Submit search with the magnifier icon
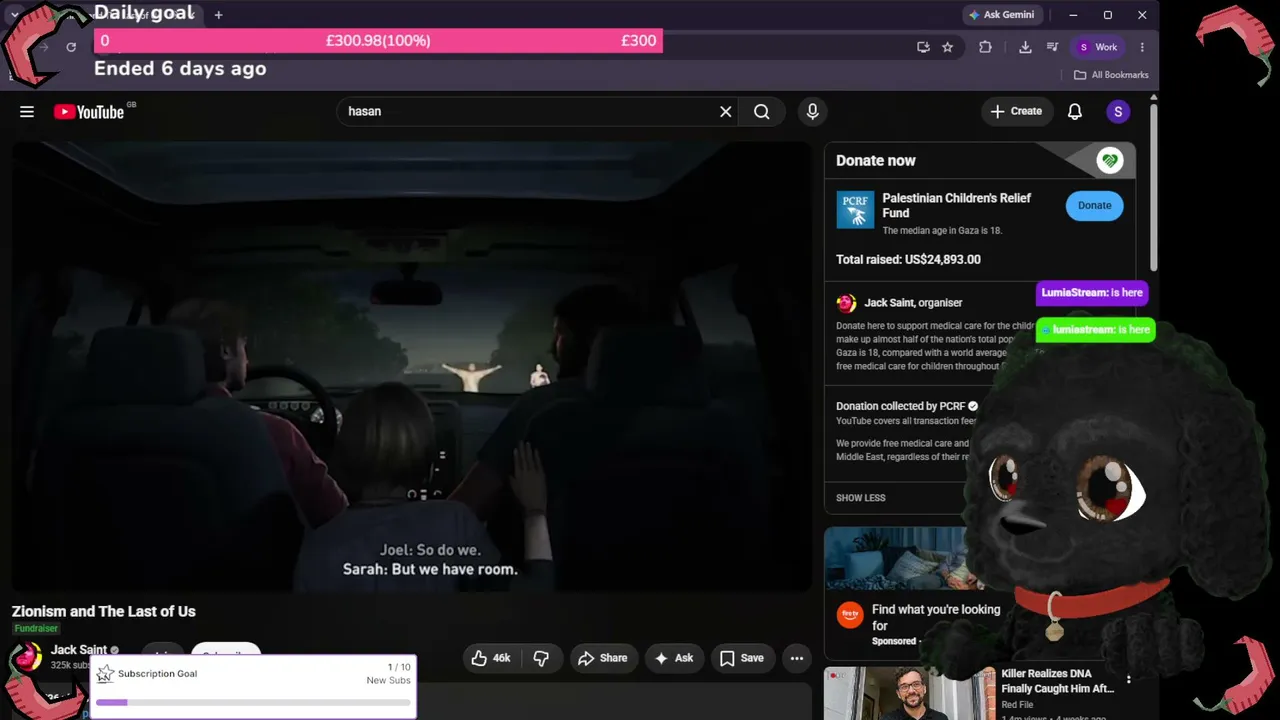 coord(762,112)
